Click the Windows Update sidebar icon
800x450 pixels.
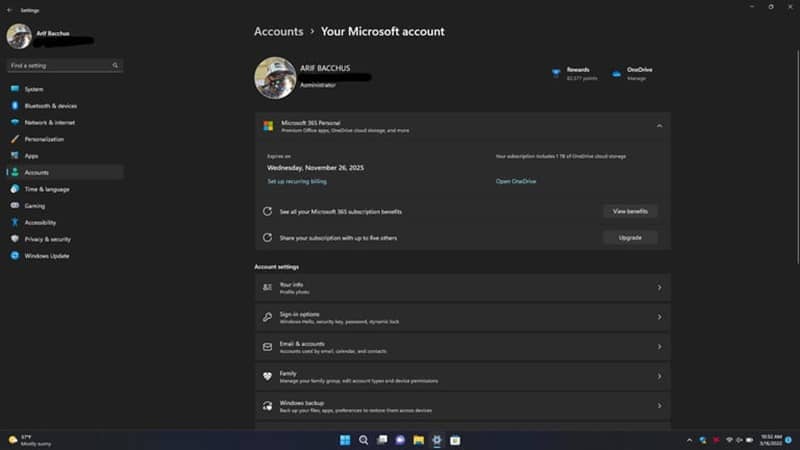[15, 256]
